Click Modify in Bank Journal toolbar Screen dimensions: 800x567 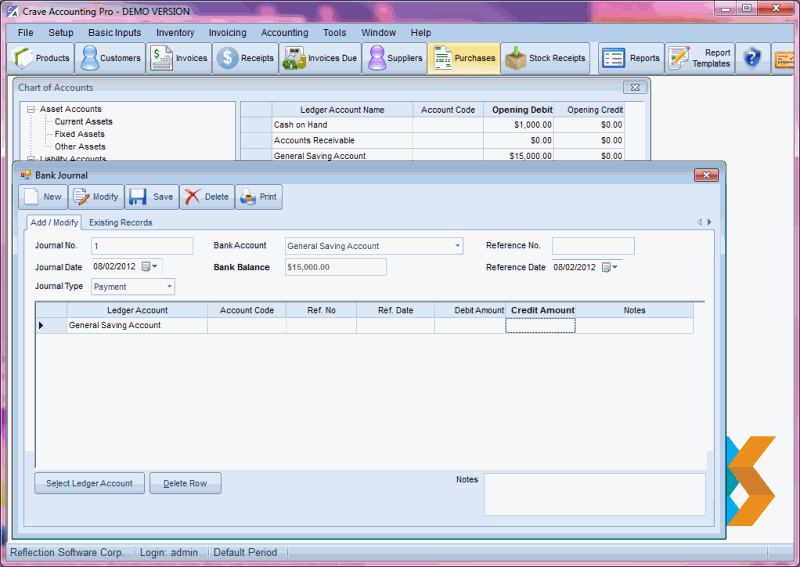pyautogui.click(x=96, y=197)
